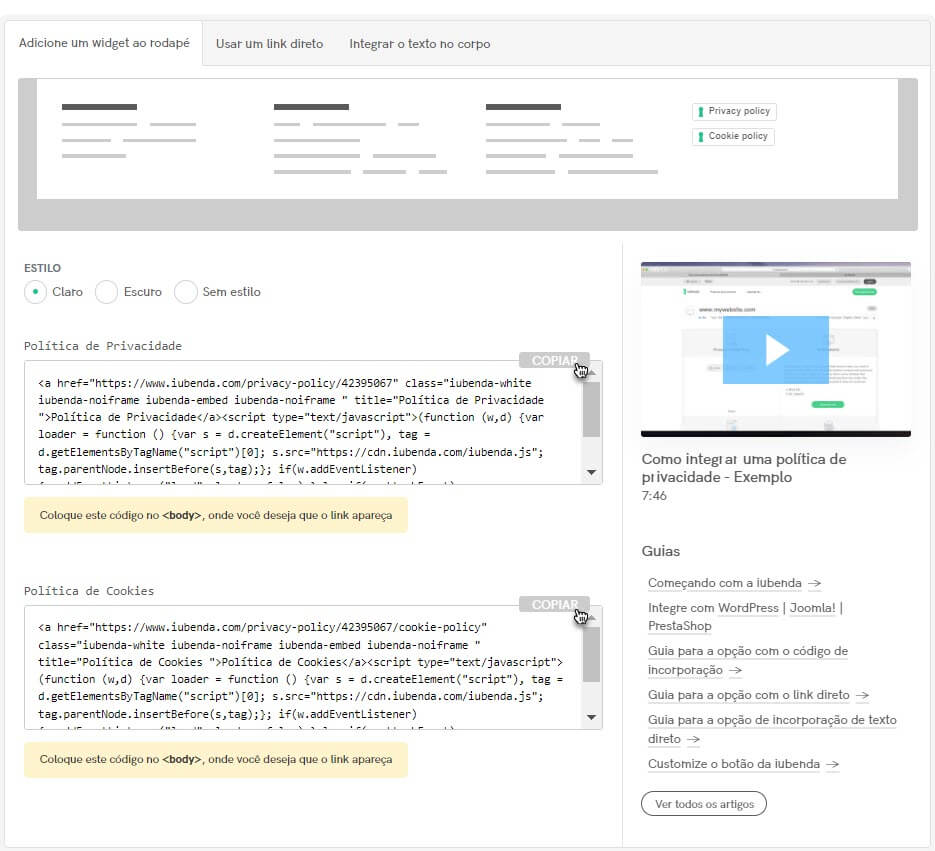The width and height of the screenshot is (935, 851).
Task: Open the WordPress integration link
Action: (x=748, y=608)
